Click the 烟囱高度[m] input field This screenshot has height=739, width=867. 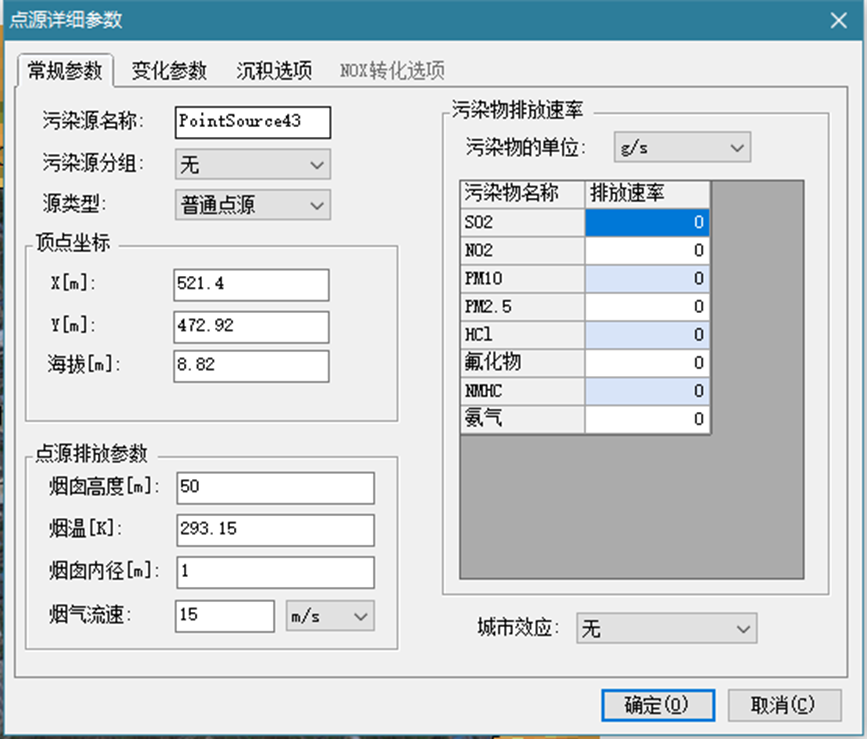pyautogui.click(x=274, y=488)
